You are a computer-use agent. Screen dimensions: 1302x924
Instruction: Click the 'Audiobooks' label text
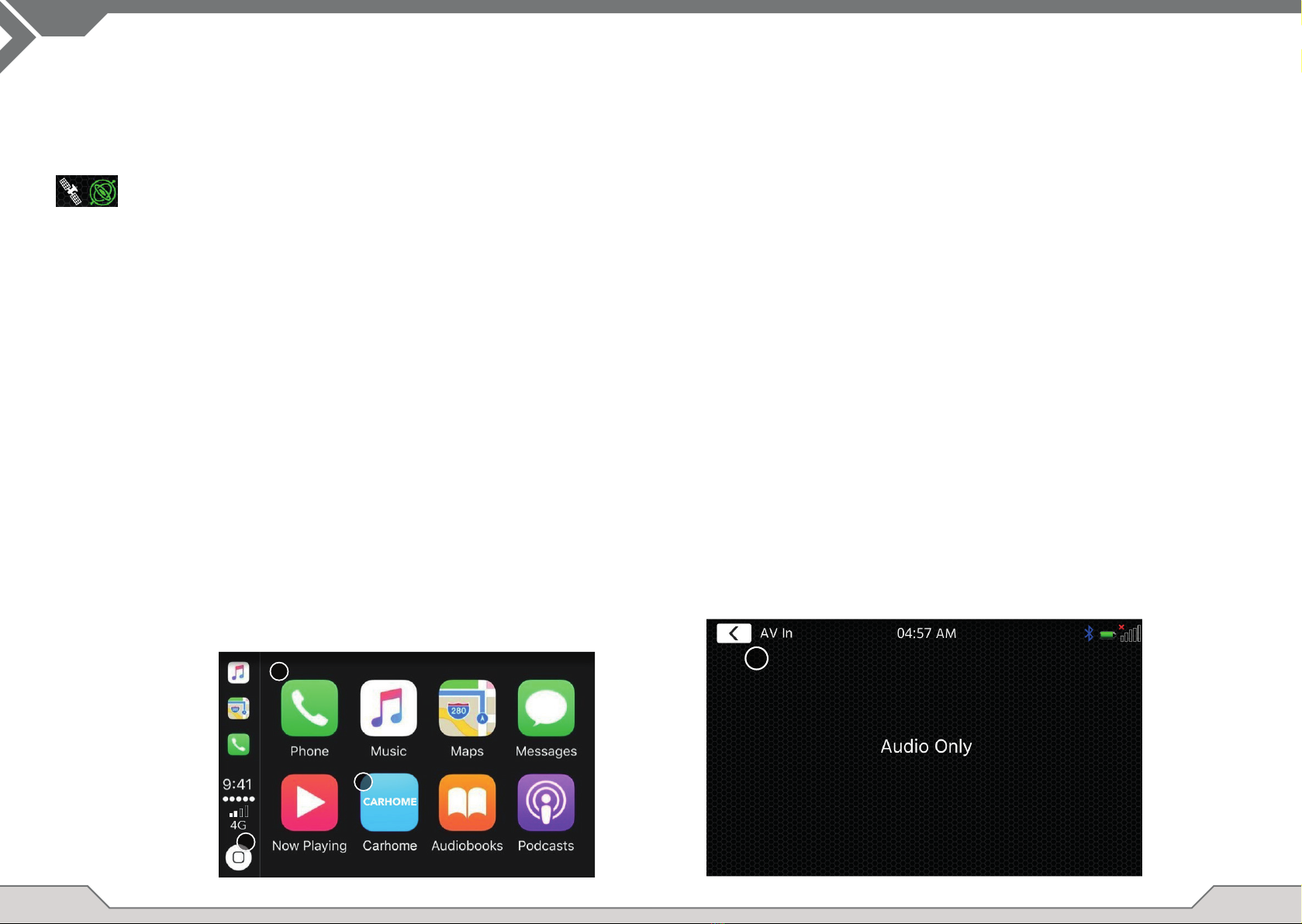(x=467, y=846)
